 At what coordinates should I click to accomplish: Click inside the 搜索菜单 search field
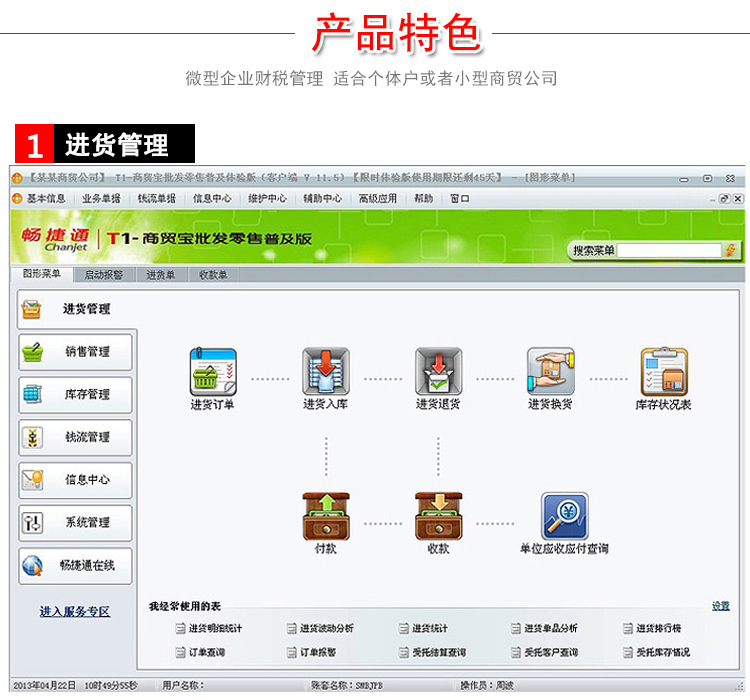click(669, 250)
